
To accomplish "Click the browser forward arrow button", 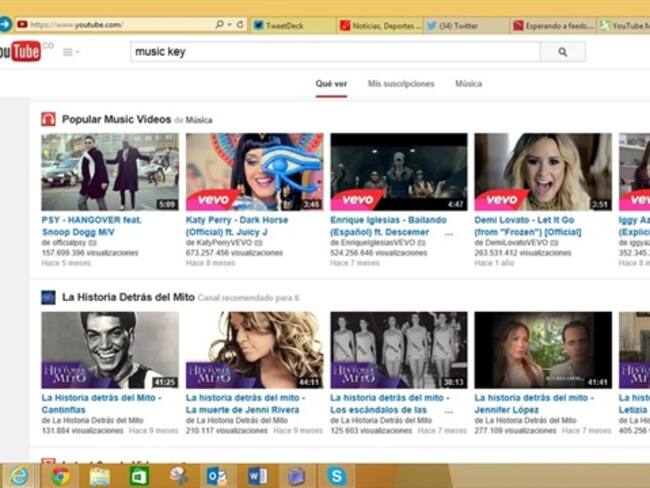I will click(x=5, y=24).
